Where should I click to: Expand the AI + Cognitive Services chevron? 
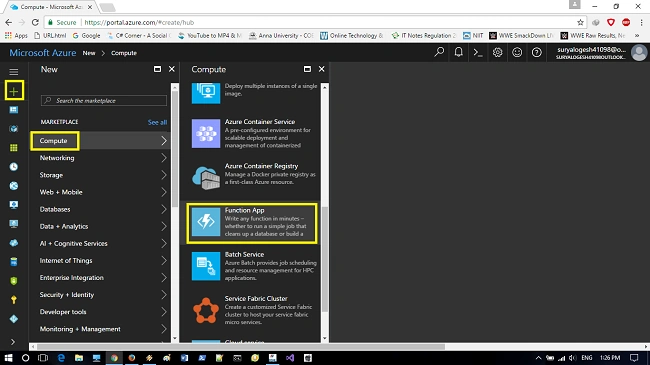[x=164, y=243]
